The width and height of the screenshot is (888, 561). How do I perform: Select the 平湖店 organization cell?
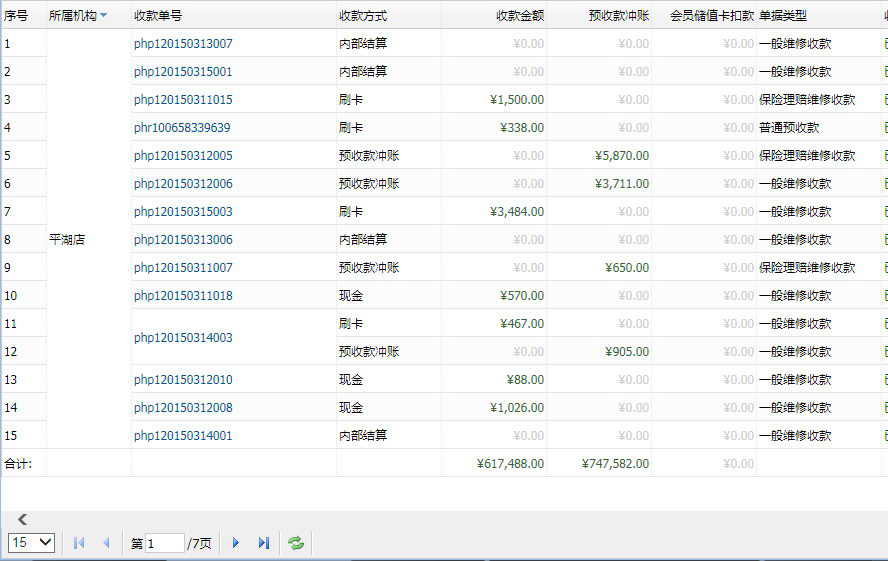click(x=68, y=240)
